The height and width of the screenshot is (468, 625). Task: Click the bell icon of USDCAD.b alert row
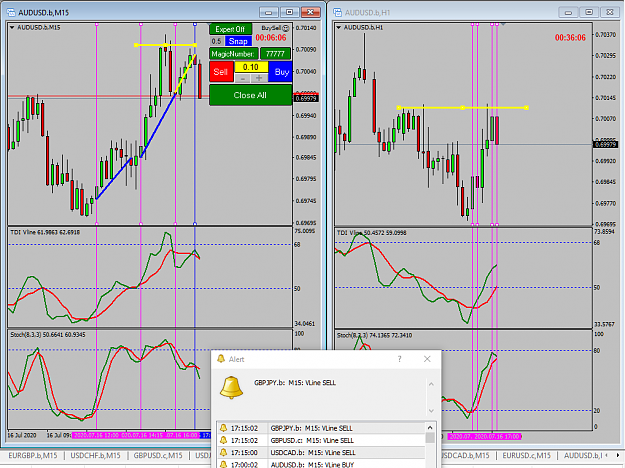223,452
